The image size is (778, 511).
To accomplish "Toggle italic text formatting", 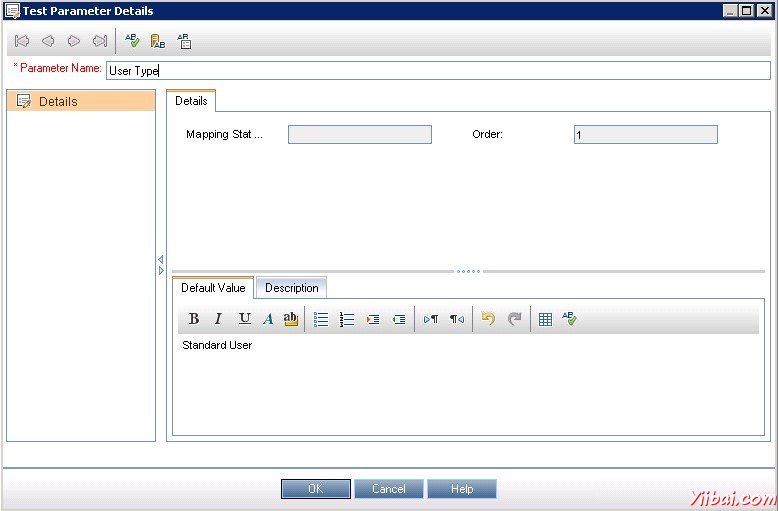I will coord(218,319).
